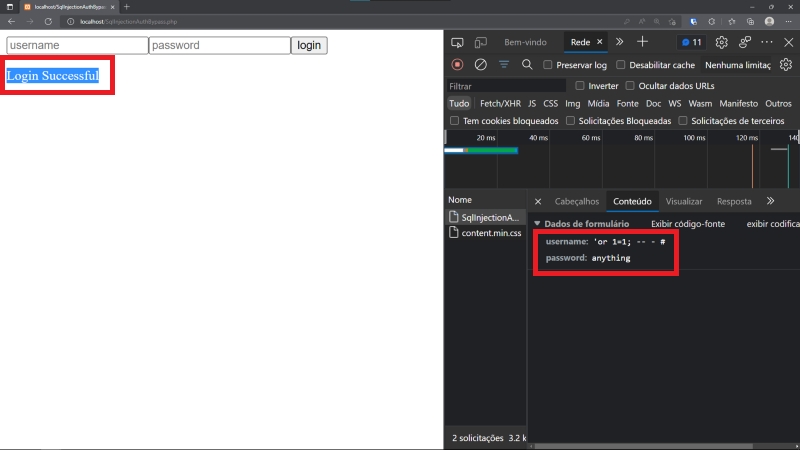The image size is (800, 450).
Task: Tick the Inverter filter checkbox
Action: tap(580, 86)
